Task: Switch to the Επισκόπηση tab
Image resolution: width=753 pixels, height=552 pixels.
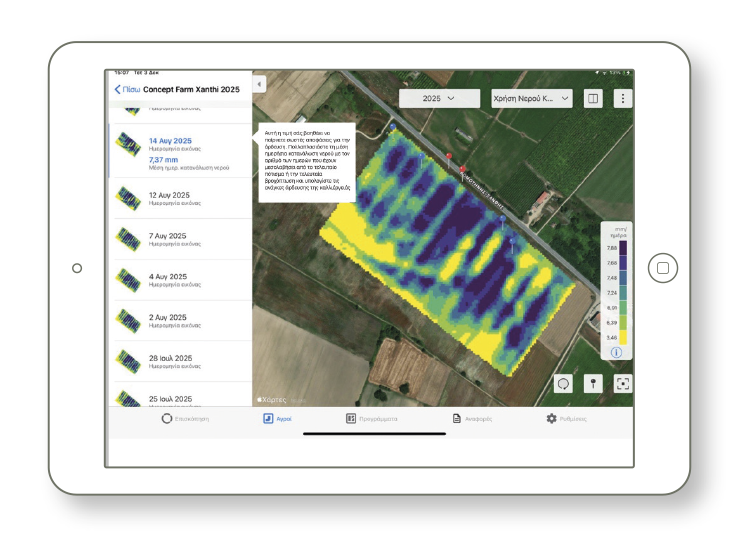Action: [x=186, y=419]
